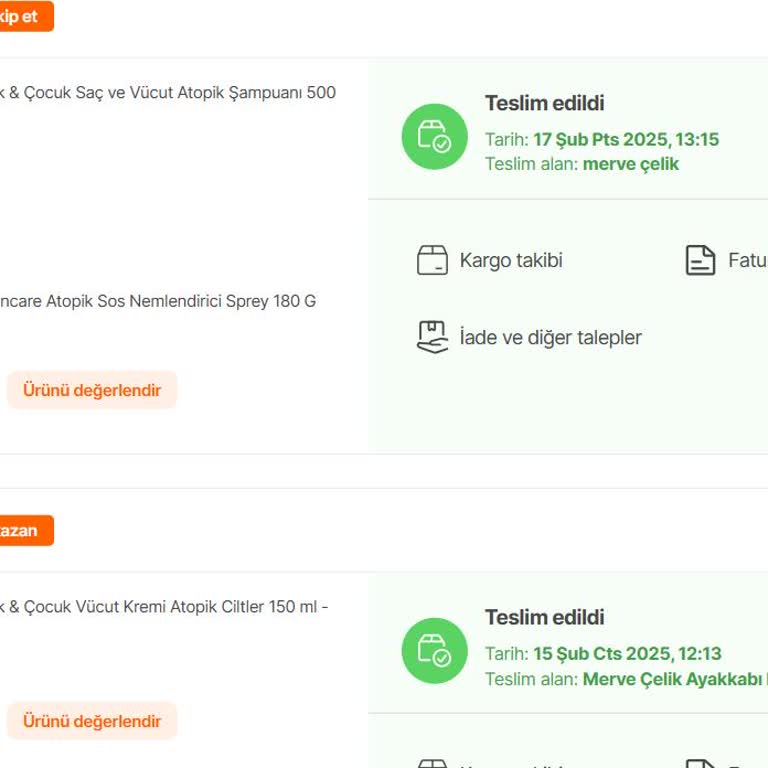Screen dimensions: 768x768
Task: Click the delivery date 17 Şub Pts 2025, 13:15
Action: pyautogui.click(x=626, y=140)
